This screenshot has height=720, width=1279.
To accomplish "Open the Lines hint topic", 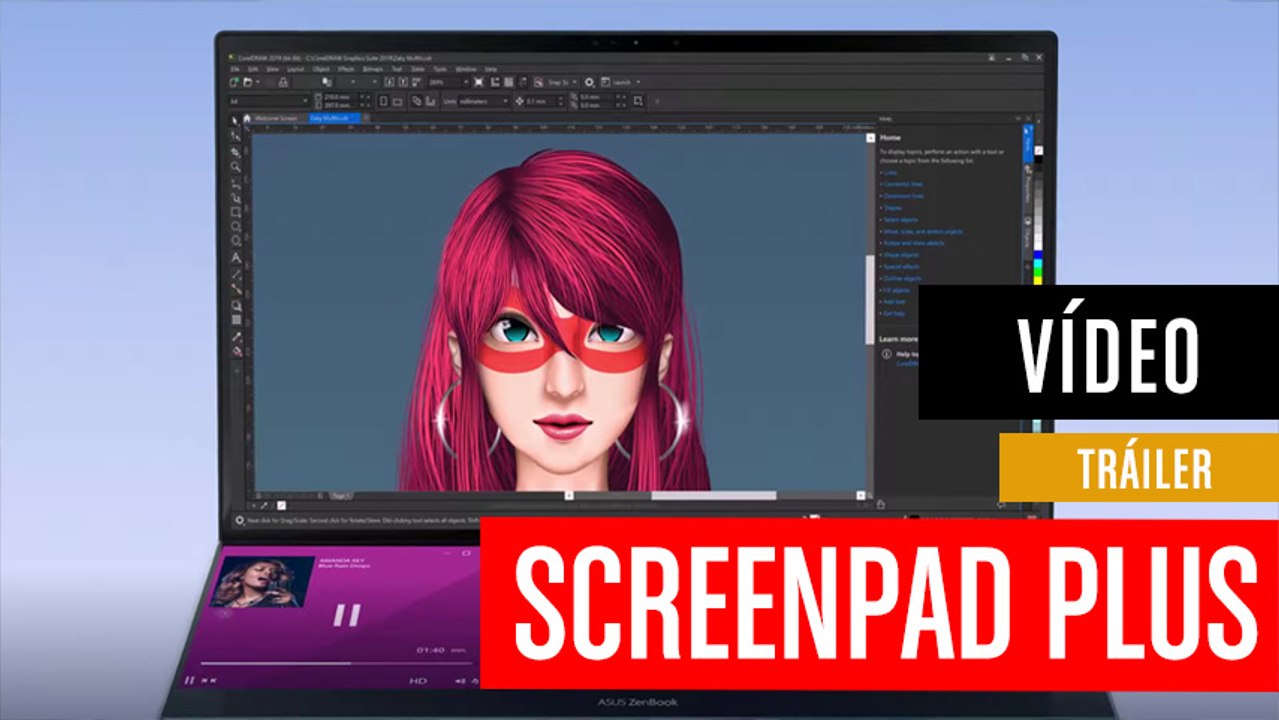I will tap(889, 172).
